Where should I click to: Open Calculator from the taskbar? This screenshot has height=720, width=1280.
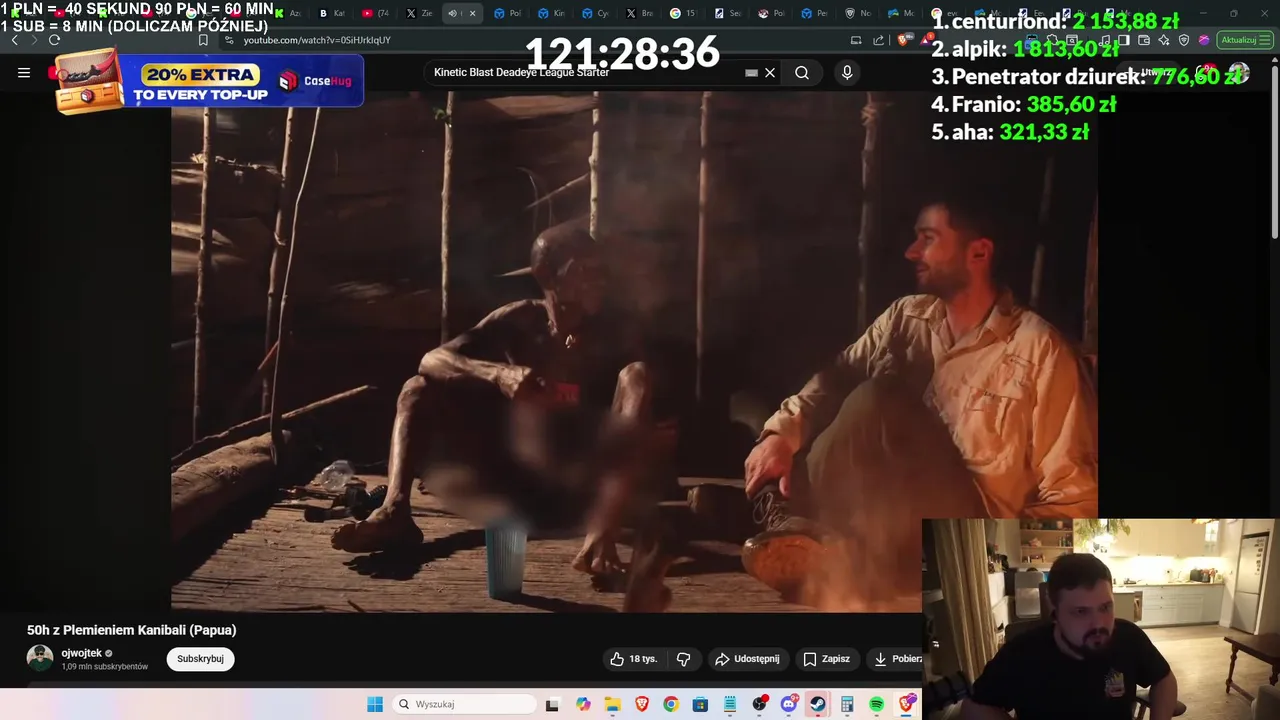[847, 704]
